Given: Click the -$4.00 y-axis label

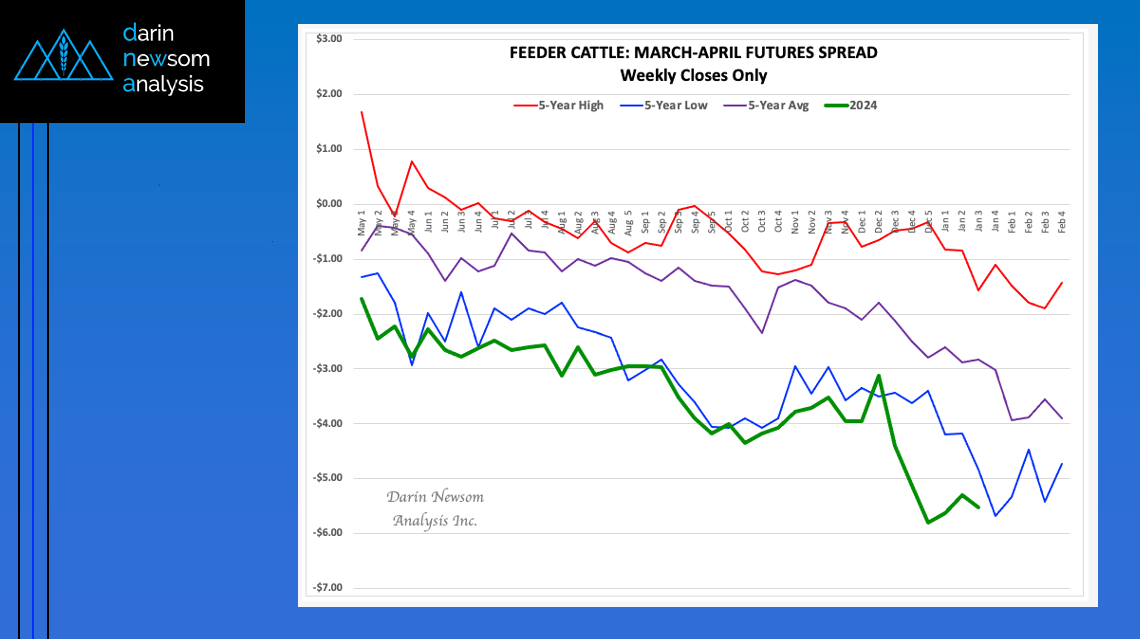Looking at the screenshot, I should pyautogui.click(x=328, y=423).
